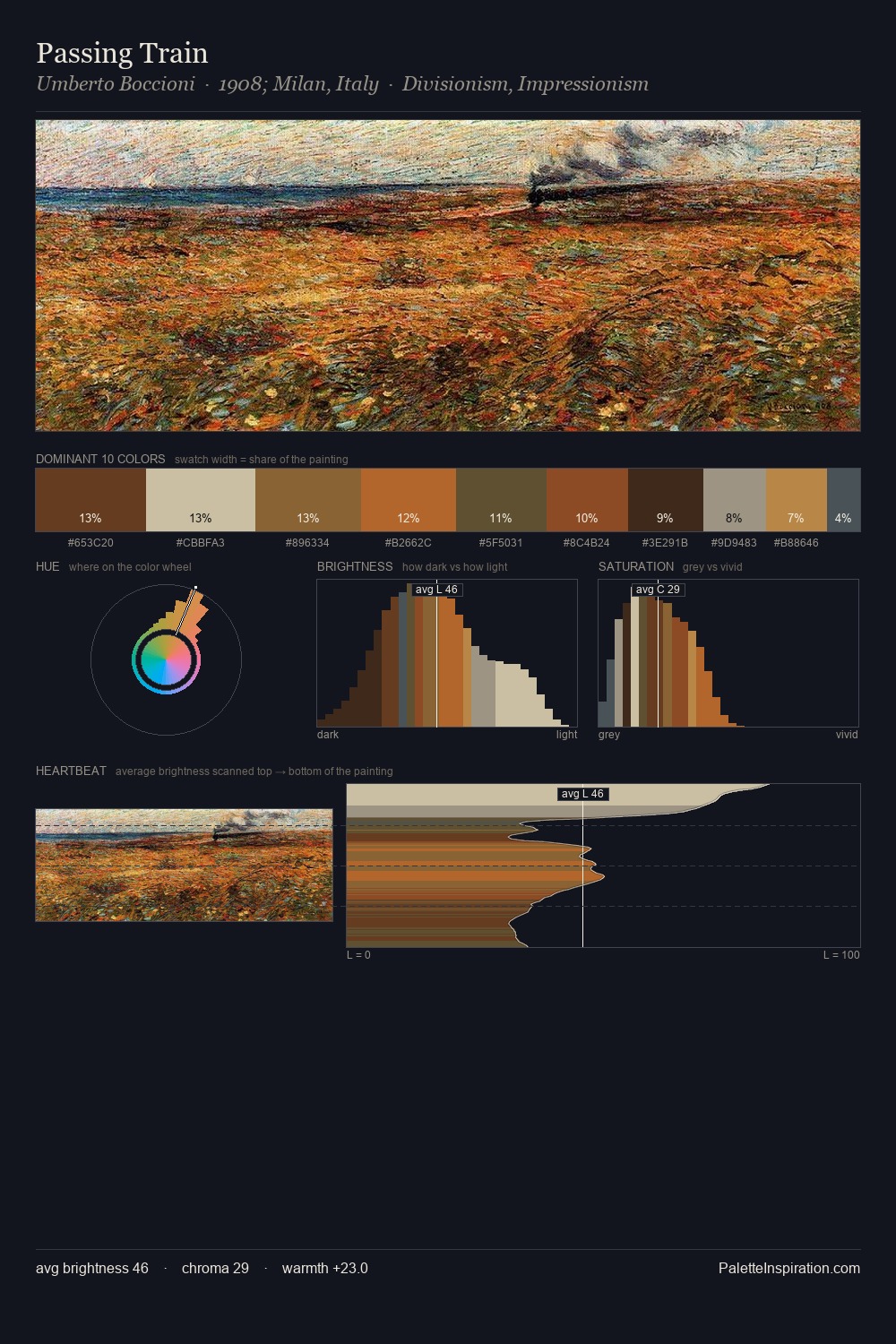896x1344 pixels.
Task: Click the 'L = 100' axis label
Action: point(841,955)
